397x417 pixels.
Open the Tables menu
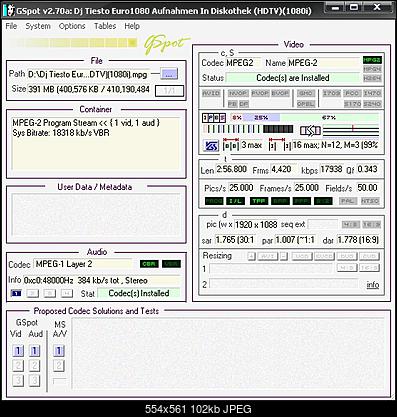105,26
